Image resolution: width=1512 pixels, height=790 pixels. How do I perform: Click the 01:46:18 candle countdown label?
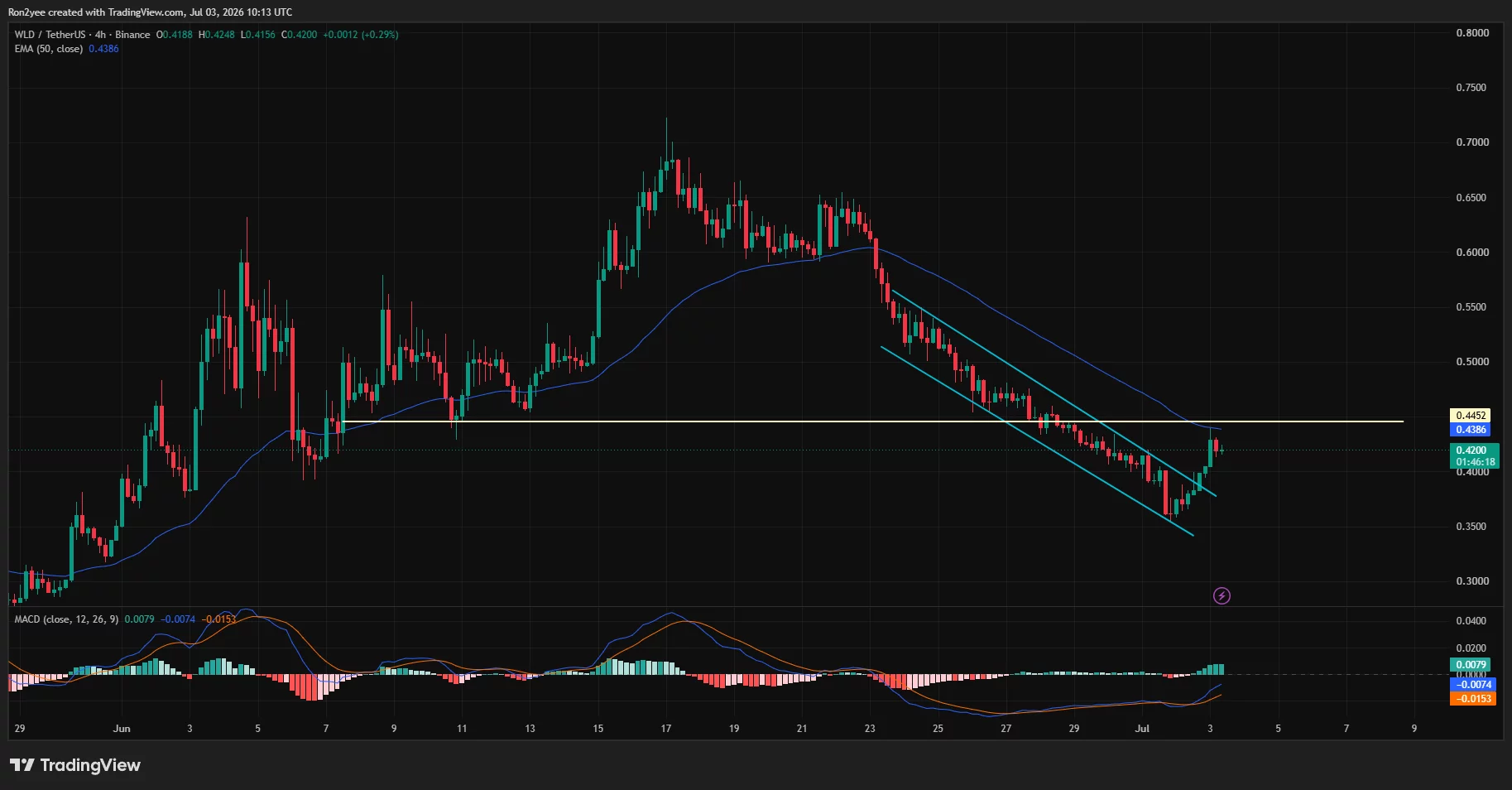point(1475,463)
